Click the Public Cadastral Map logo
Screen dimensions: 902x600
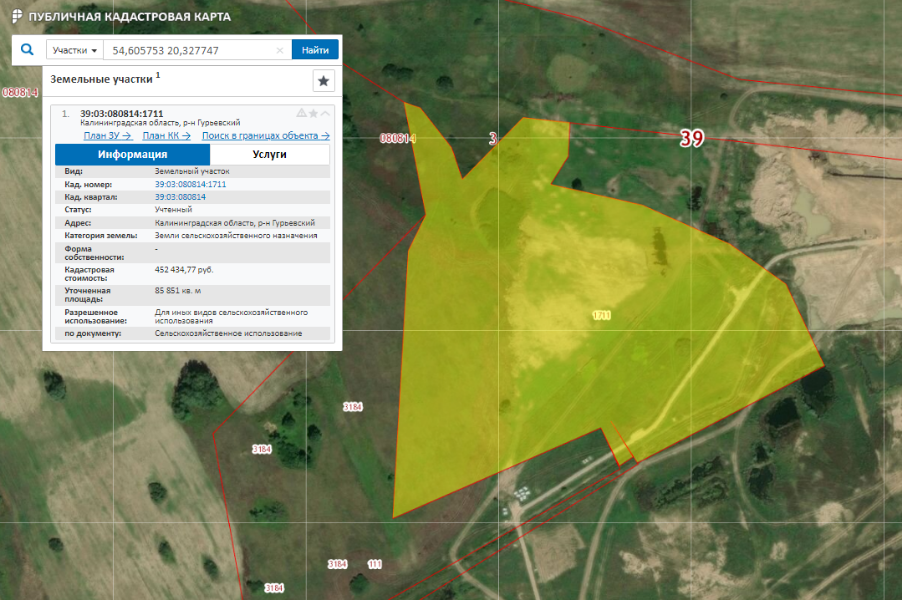point(16,17)
